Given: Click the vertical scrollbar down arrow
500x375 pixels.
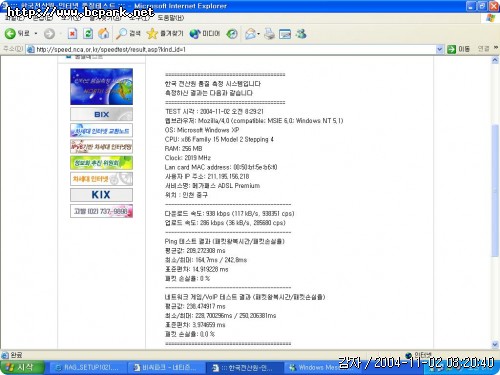Looking at the screenshot, I should click(495, 344).
